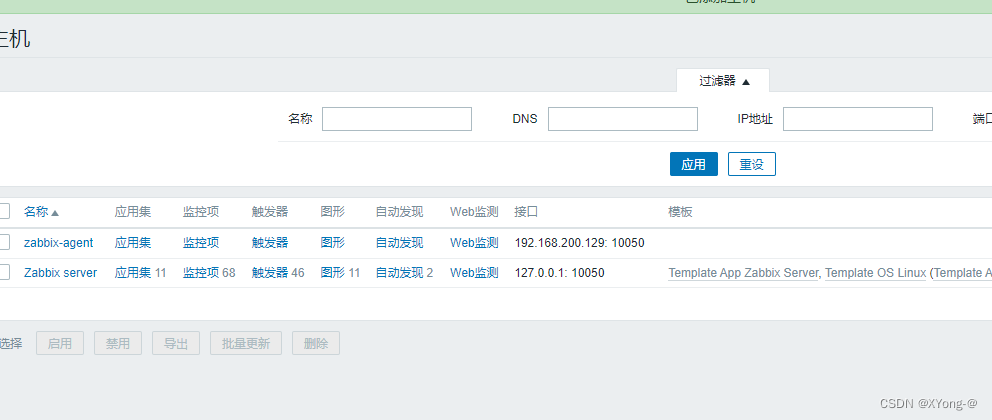
Task: Toggle the select-all checkbox in table header
Action: pos(4,211)
